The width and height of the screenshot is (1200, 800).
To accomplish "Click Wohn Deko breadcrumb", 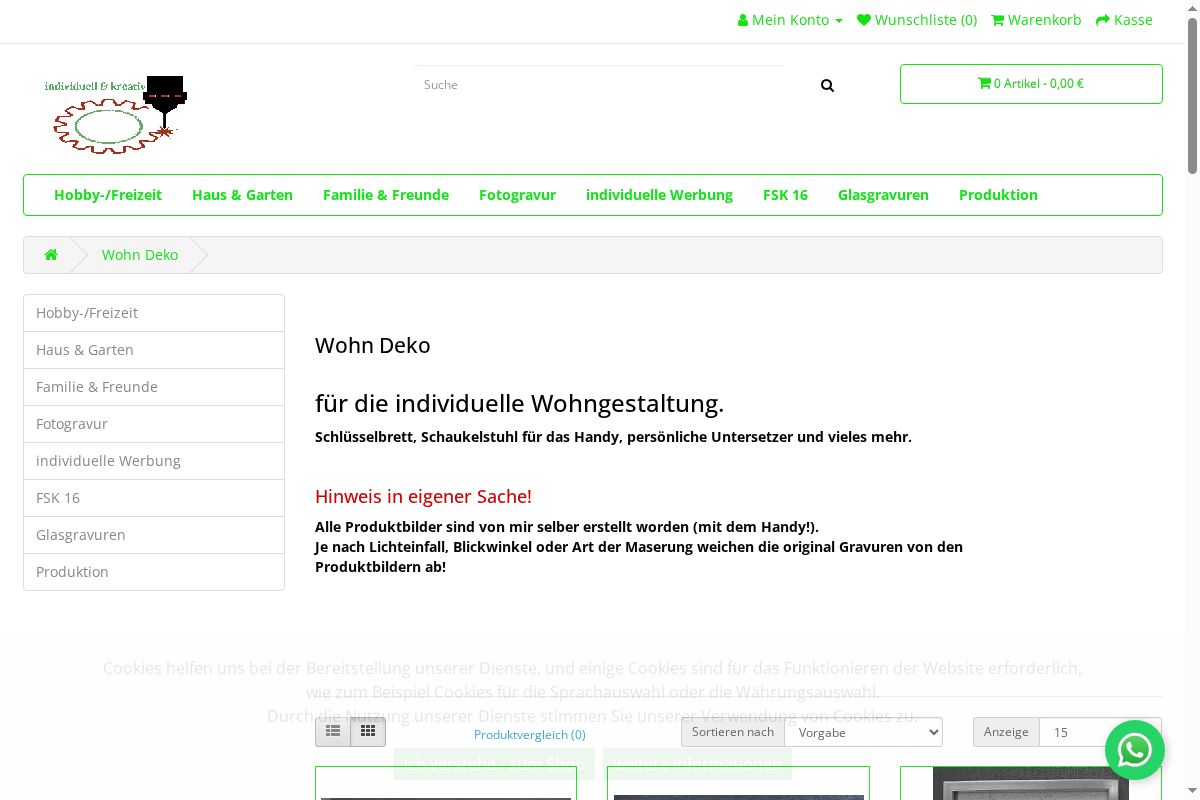I will pyautogui.click(x=140, y=255).
